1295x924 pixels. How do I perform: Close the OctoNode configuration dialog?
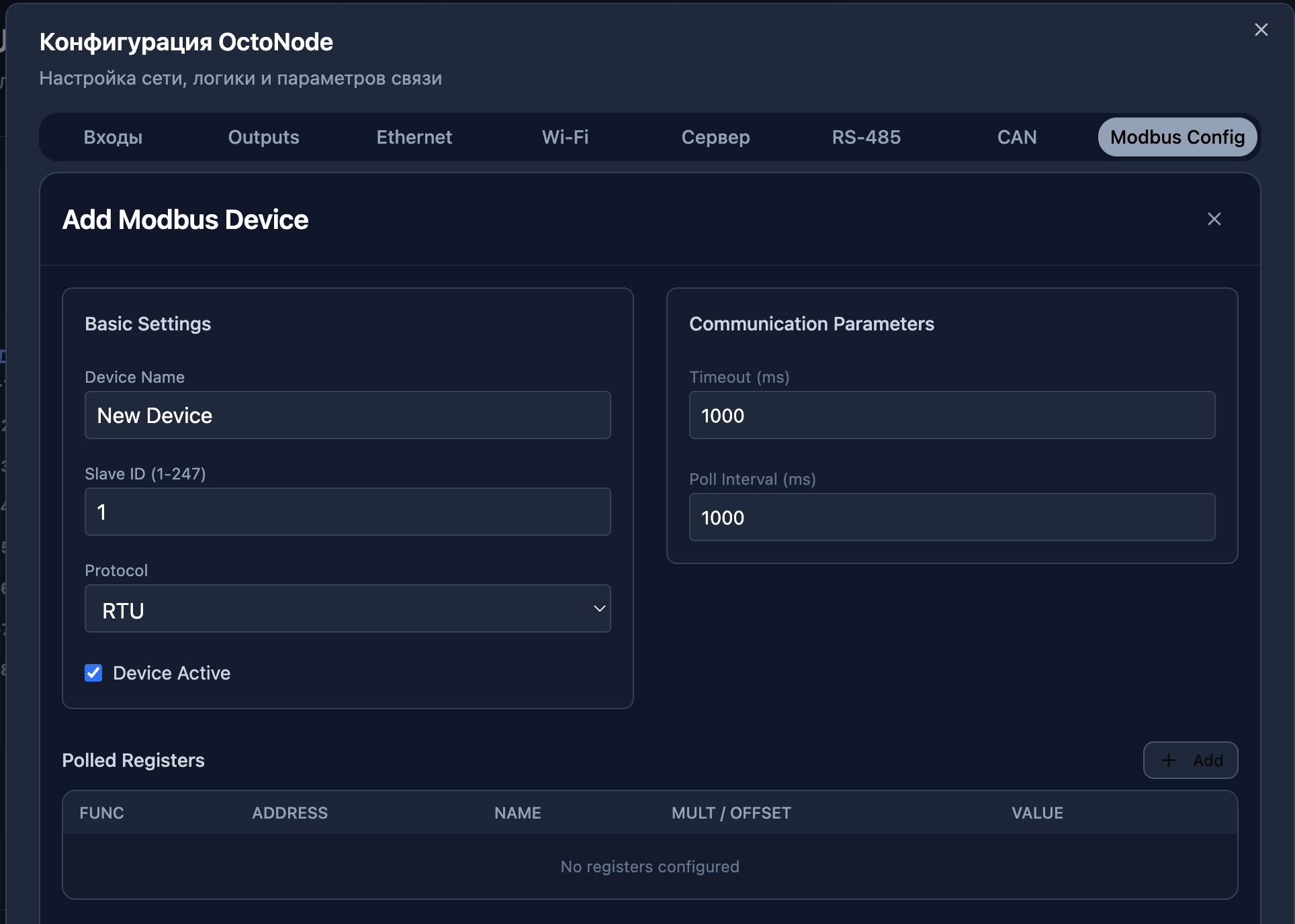tap(1261, 30)
